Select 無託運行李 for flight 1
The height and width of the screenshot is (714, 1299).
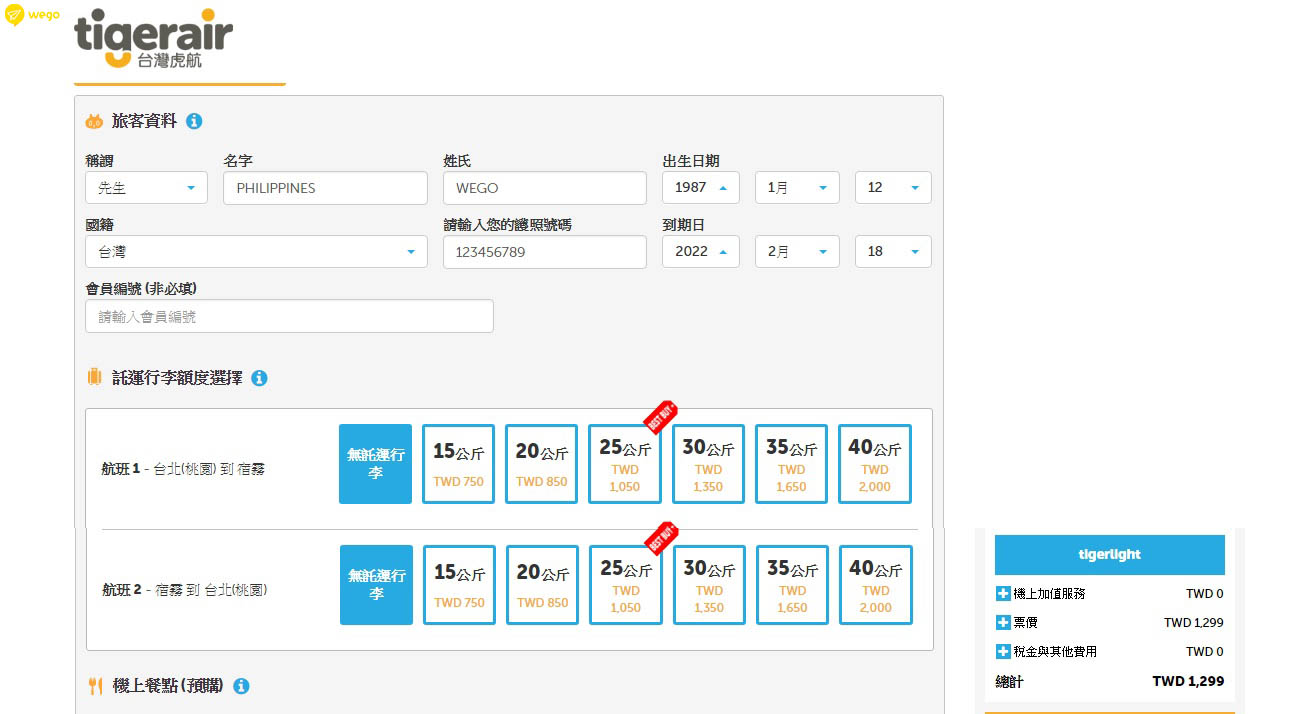tap(375, 464)
